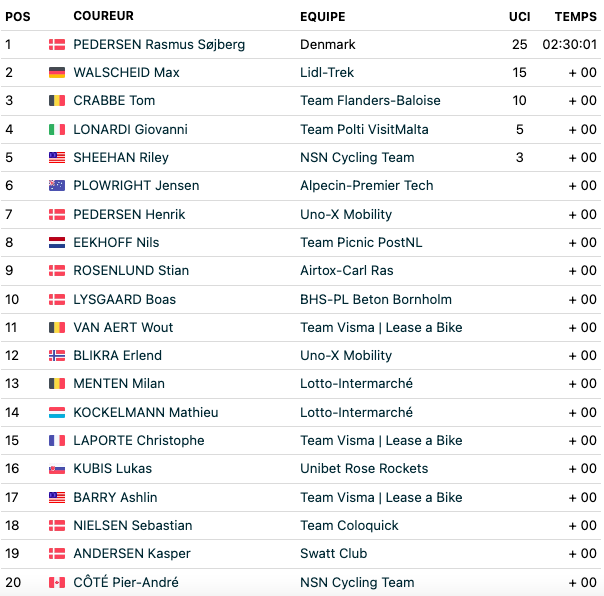604x596 pixels.
Task: Click the Norwegian flag next to BLIKRA Erlend
Action: pyautogui.click(x=57, y=356)
